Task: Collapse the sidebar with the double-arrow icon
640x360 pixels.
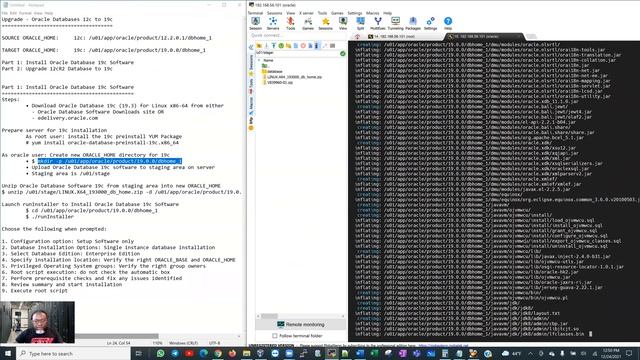Action: tap(251, 47)
